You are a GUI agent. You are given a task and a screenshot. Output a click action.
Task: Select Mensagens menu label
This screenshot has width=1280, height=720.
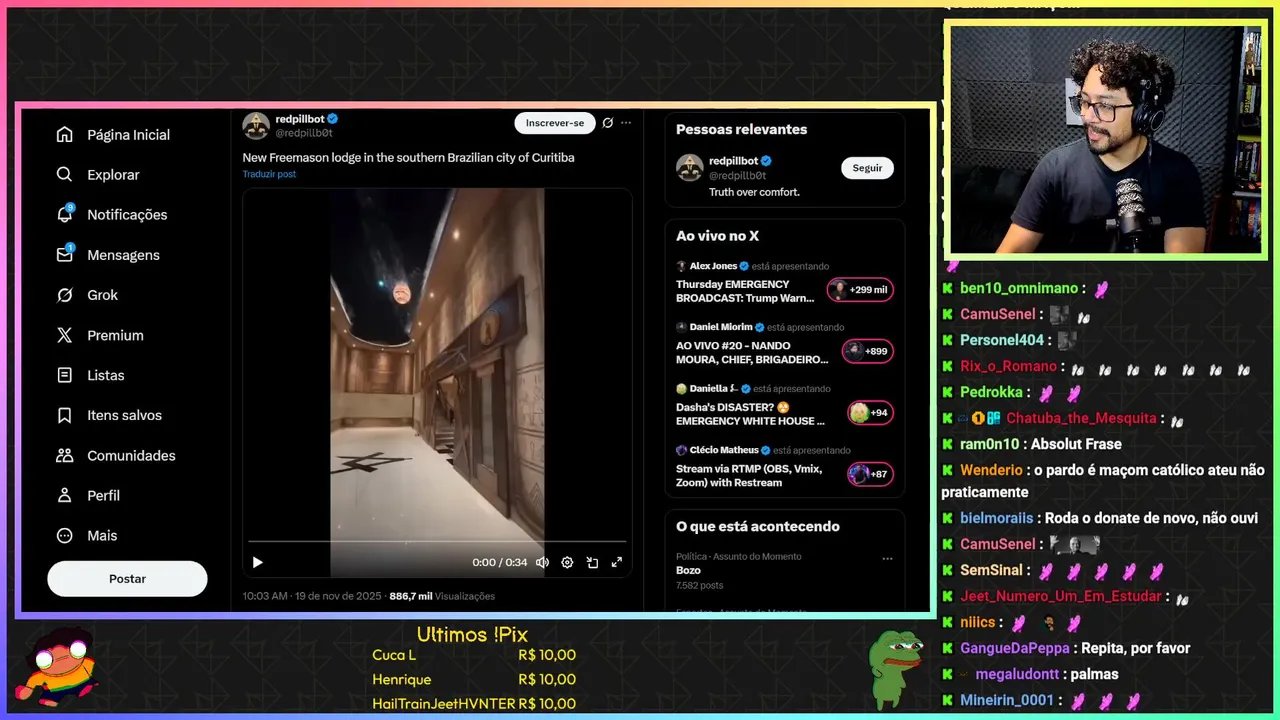click(x=123, y=255)
